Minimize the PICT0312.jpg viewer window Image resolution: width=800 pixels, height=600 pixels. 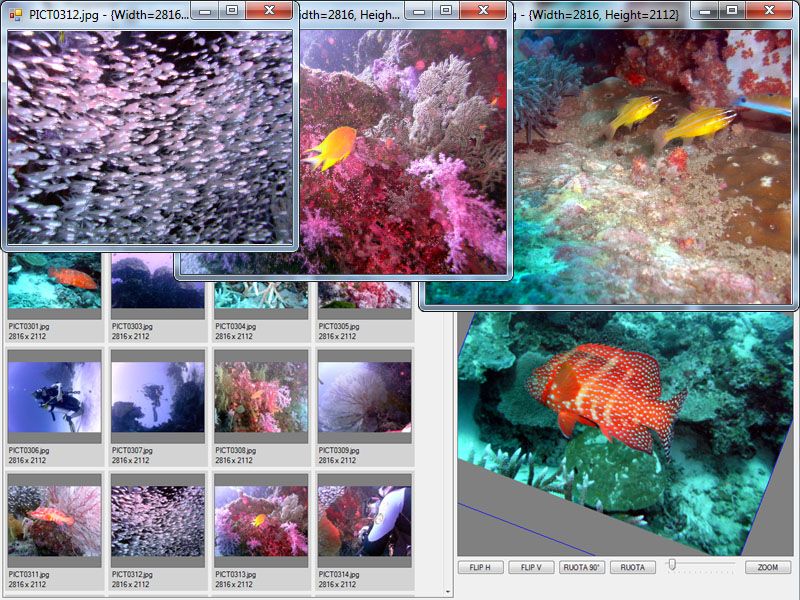click(x=205, y=10)
